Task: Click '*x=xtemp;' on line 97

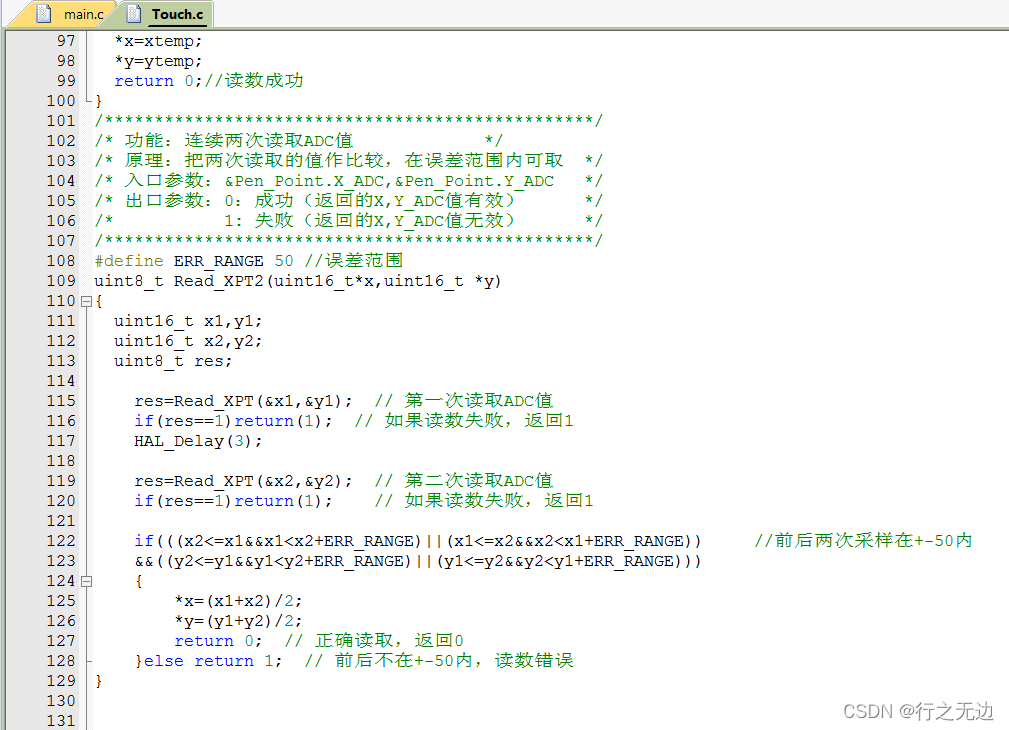Action: (x=158, y=41)
